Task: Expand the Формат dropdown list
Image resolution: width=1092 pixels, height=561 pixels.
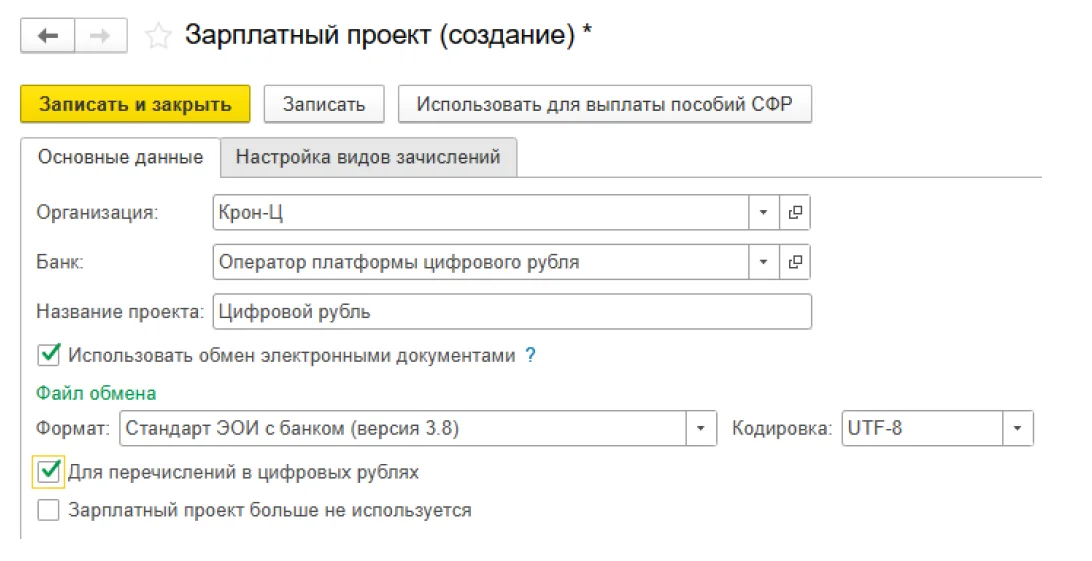Action: click(x=701, y=429)
